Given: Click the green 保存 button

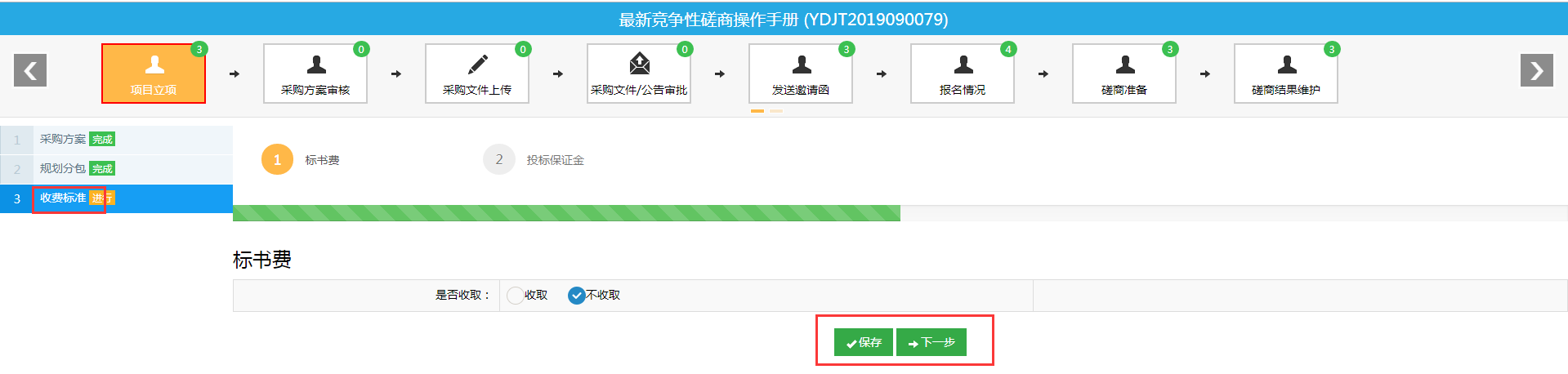Looking at the screenshot, I should 864,342.
